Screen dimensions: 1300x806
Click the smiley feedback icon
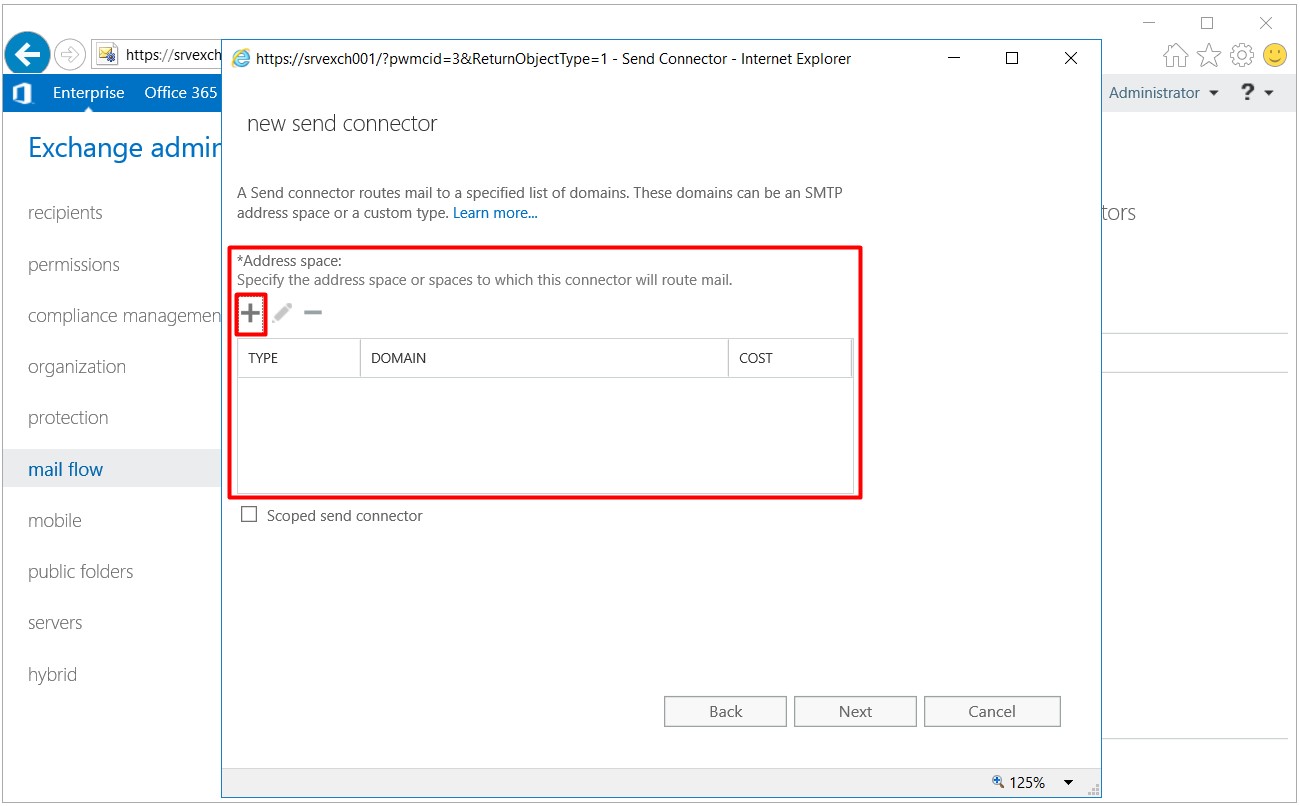click(x=1275, y=55)
